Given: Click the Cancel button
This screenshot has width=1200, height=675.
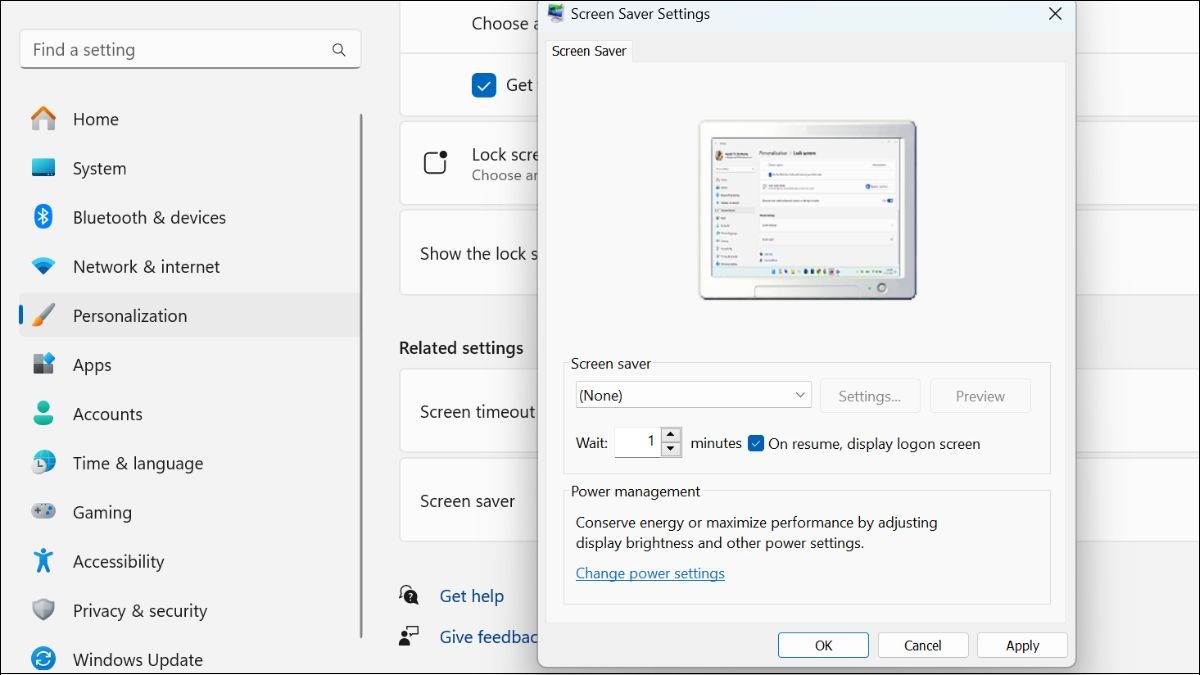Looking at the screenshot, I should click(x=923, y=645).
